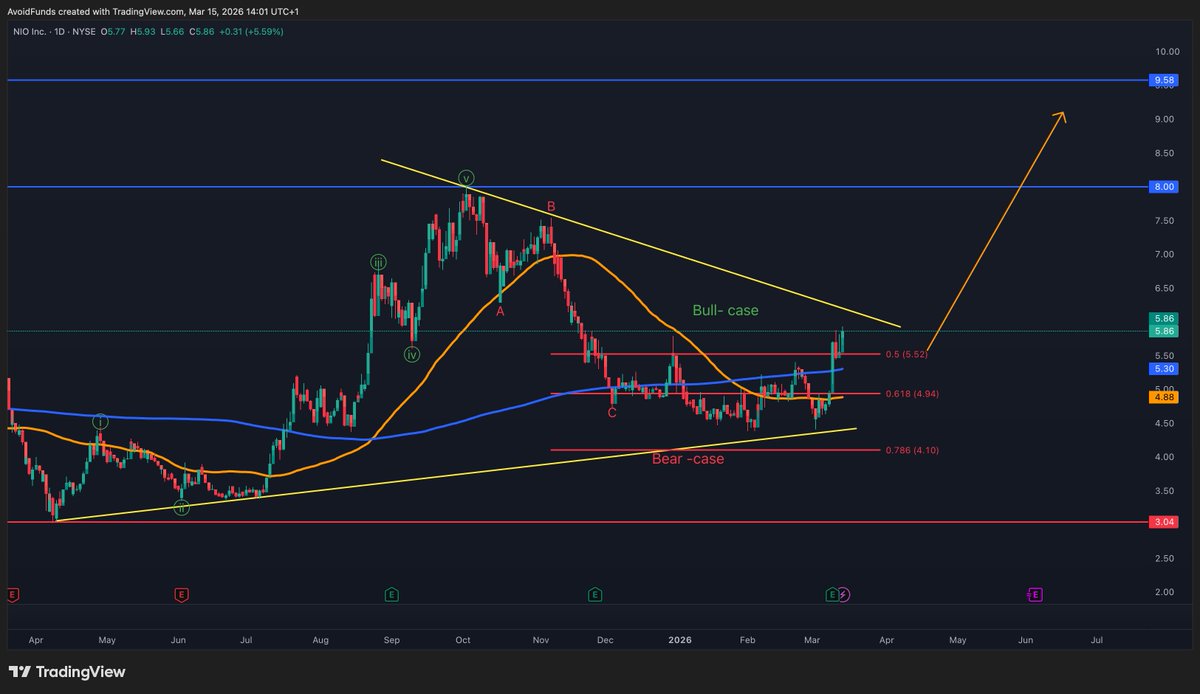Click the Sep time axis label

(x=392, y=638)
